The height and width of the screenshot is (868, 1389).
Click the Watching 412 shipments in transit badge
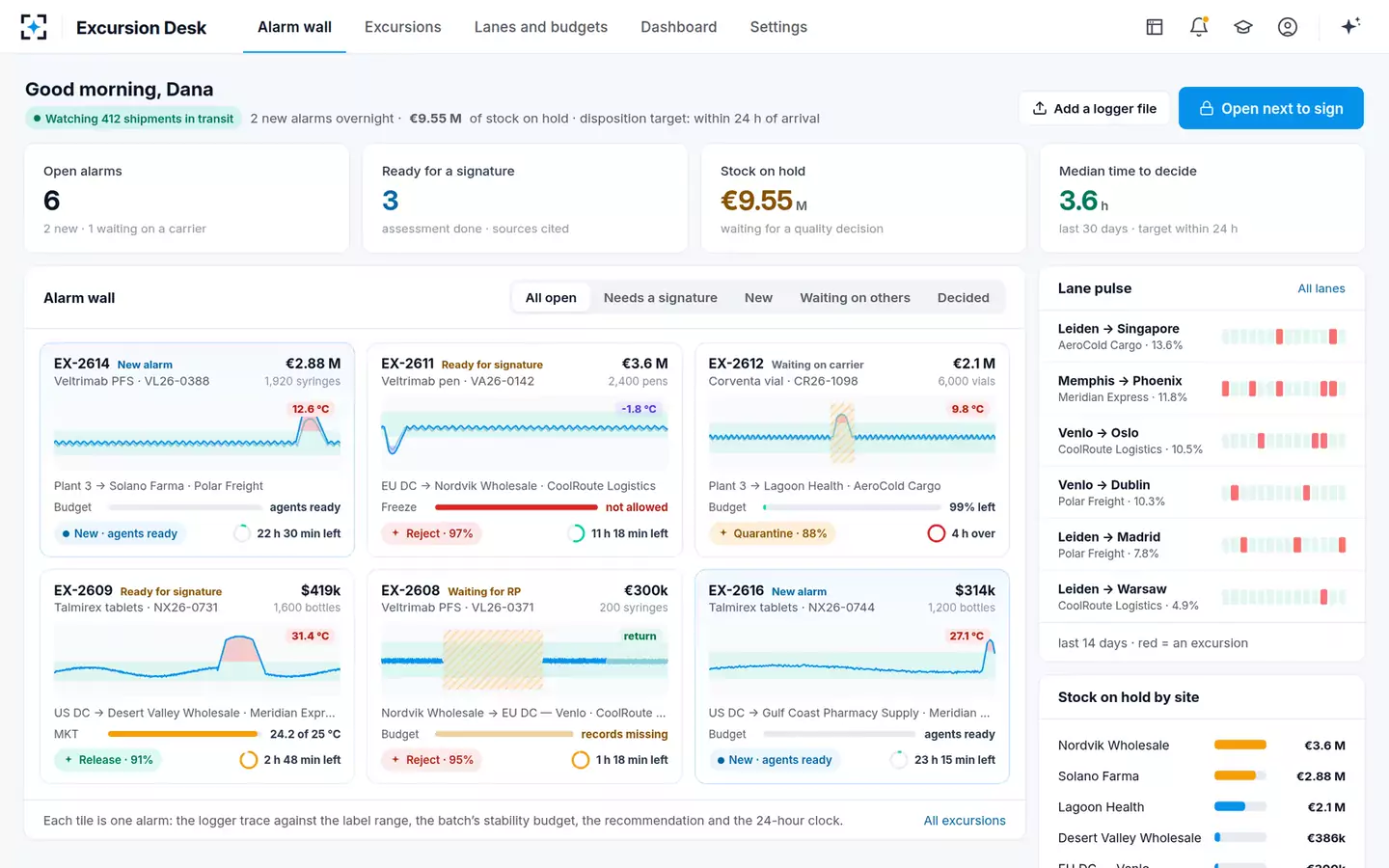(x=133, y=119)
